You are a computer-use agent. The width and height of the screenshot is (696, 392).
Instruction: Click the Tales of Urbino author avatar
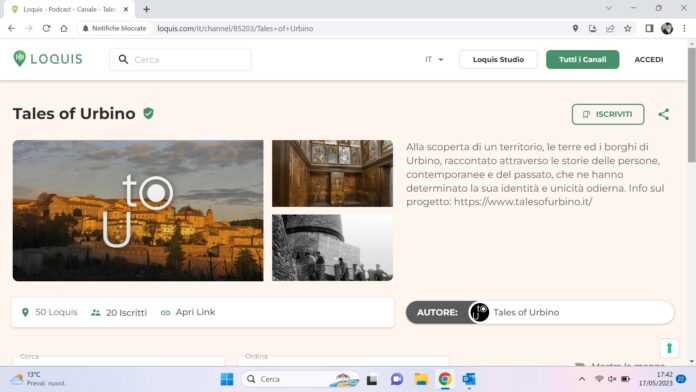tap(479, 312)
